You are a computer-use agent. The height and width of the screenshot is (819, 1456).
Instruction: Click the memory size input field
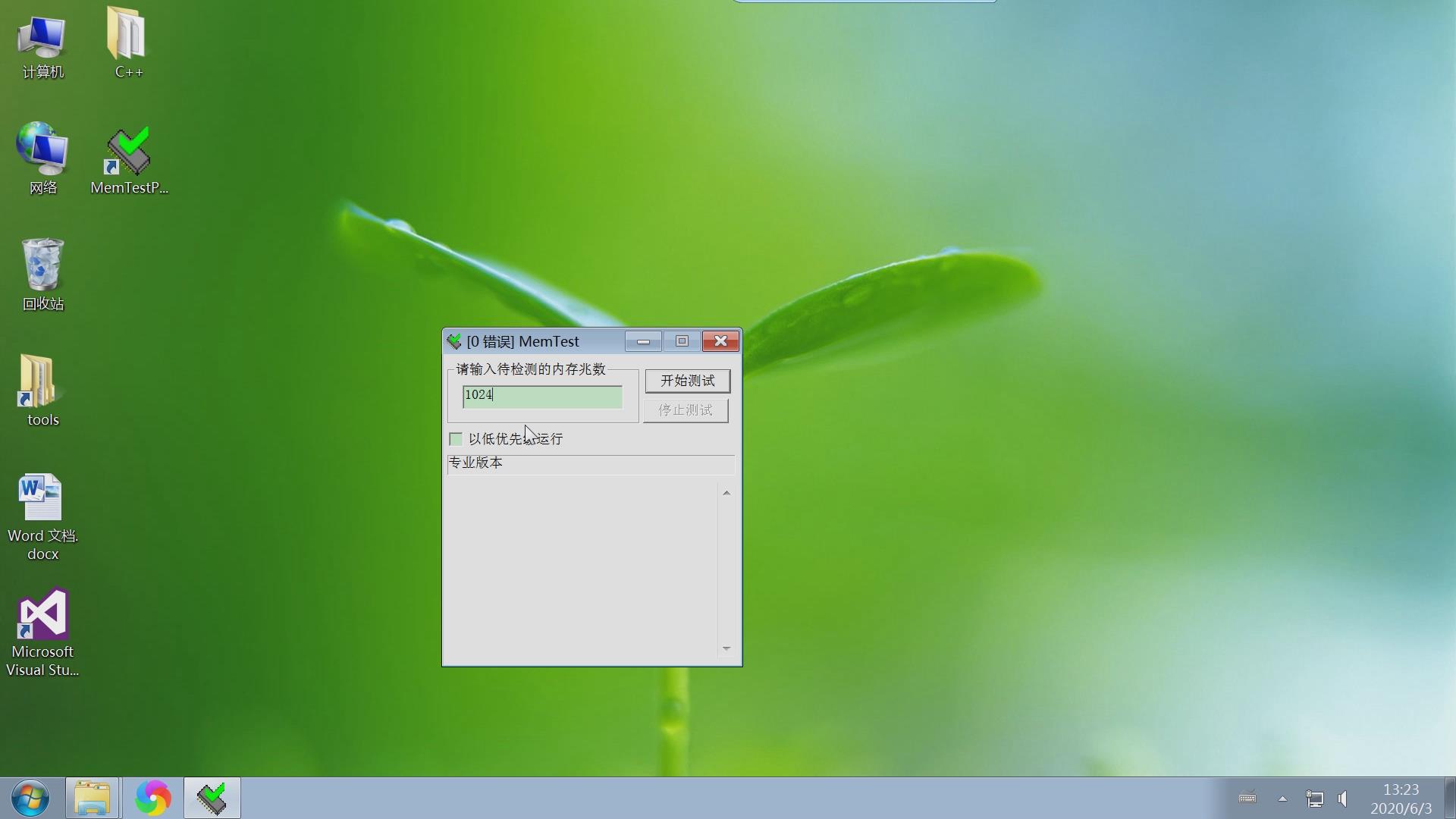point(542,396)
